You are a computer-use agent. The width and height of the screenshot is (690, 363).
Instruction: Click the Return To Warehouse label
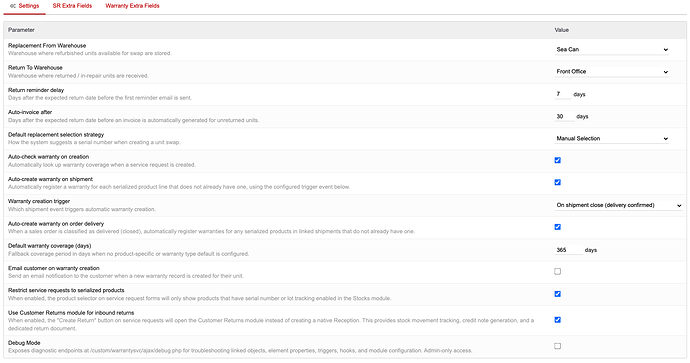point(35,68)
